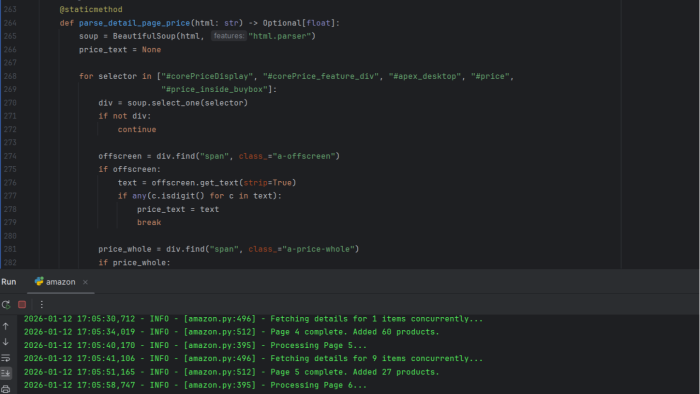
Task: Click 'if price_whole:' on line 282
Action: [x=134, y=262]
